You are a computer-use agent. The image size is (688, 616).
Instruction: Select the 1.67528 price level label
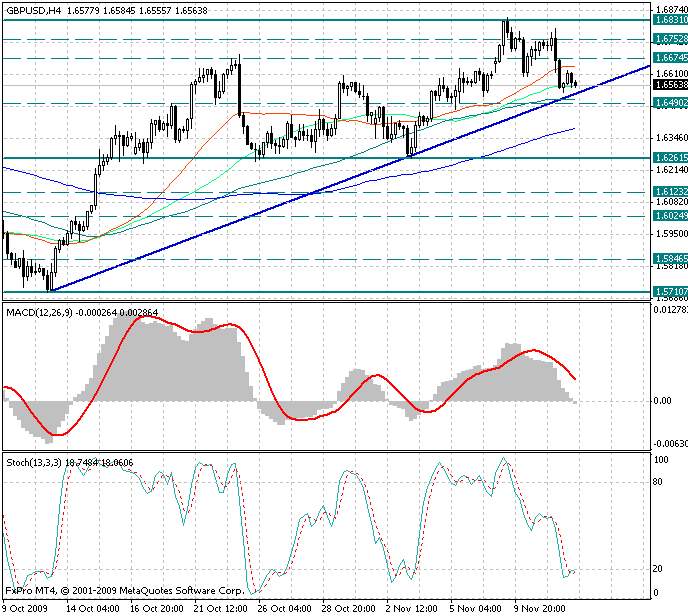click(x=670, y=39)
